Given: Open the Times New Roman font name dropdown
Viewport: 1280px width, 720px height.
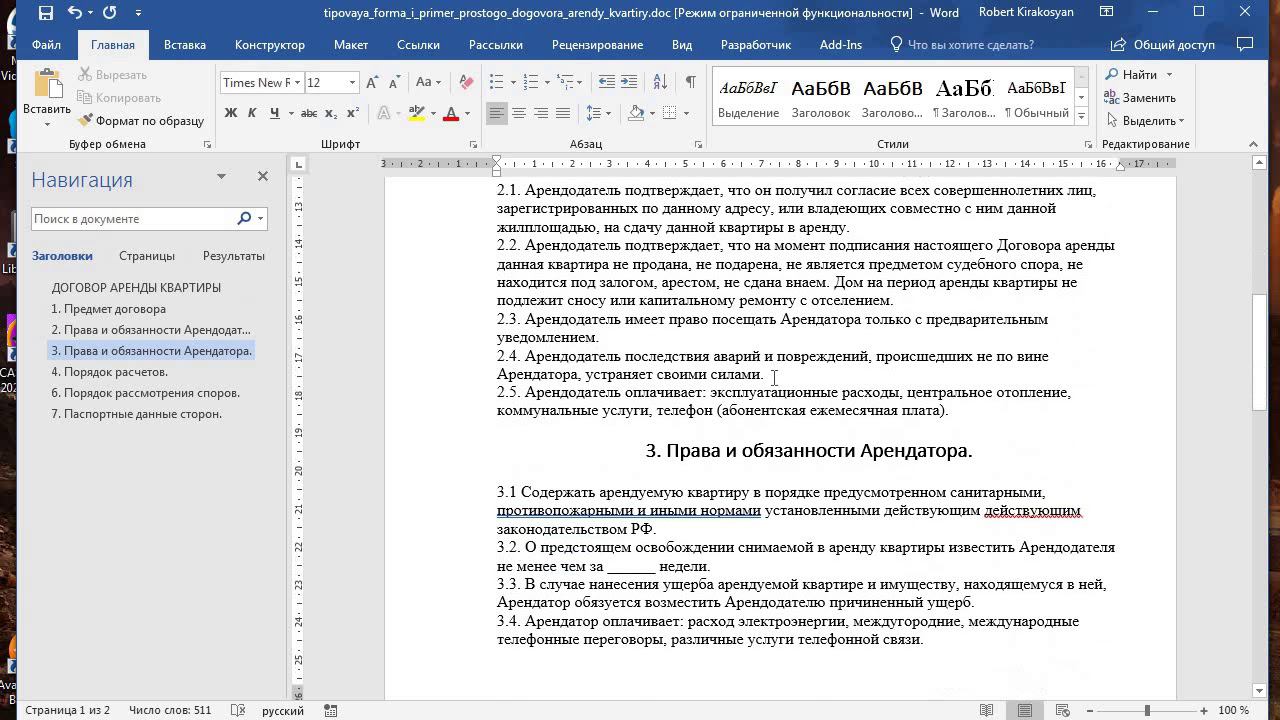Looking at the screenshot, I should [296, 82].
